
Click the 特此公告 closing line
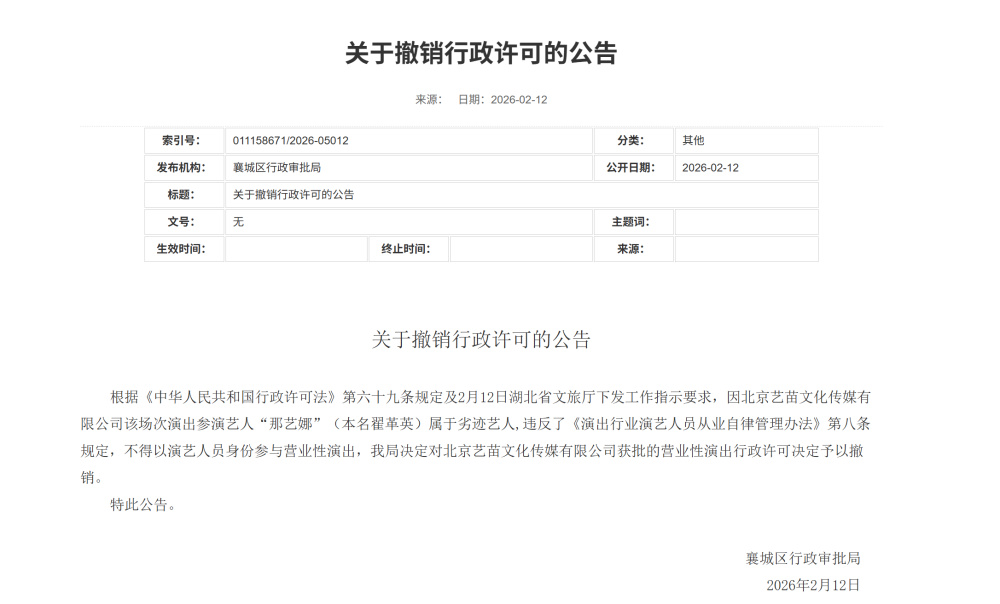point(143,505)
